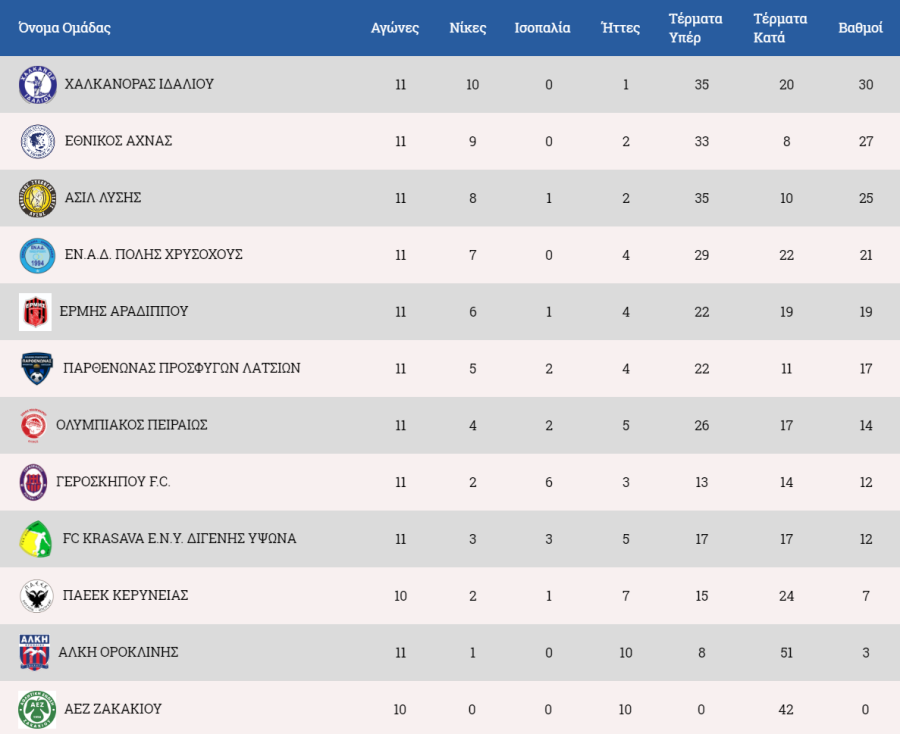Sort by Όνομα Ομάδας column header
900x734 pixels.
(64, 28)
